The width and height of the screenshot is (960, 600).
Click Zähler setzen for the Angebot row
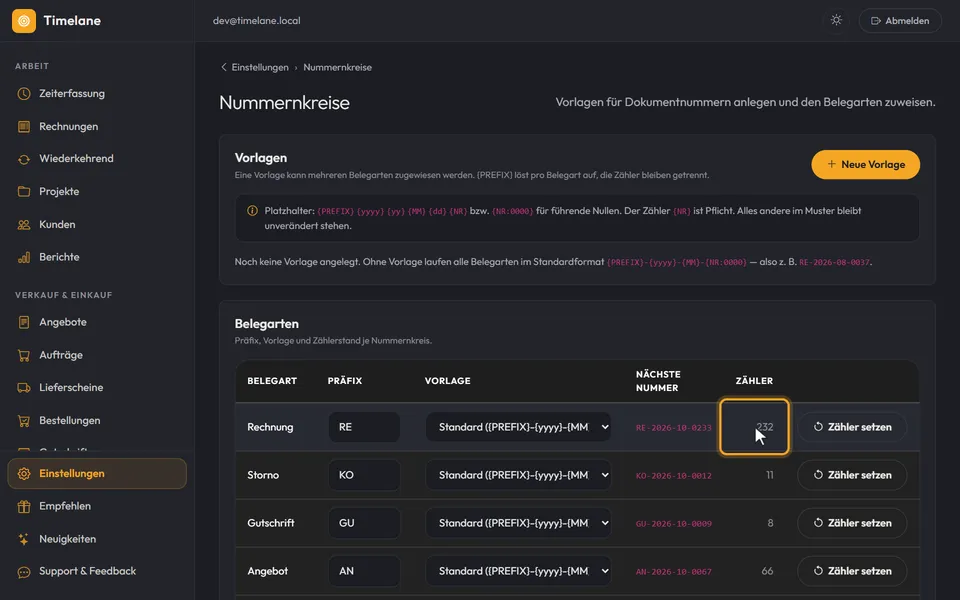point(852,571)
